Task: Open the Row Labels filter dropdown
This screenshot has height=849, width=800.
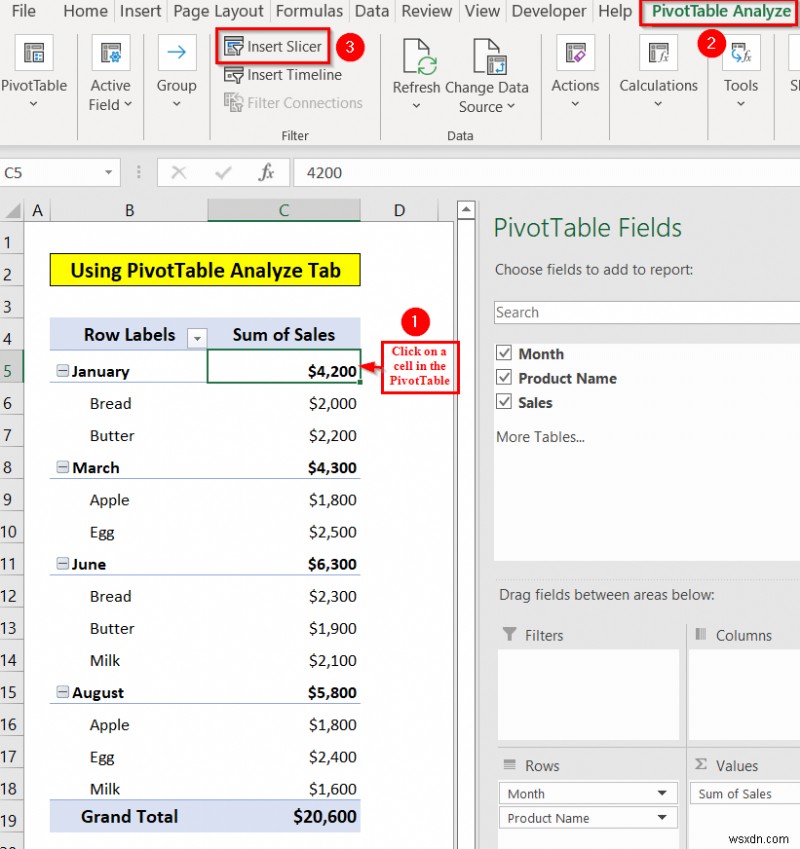Action: pyautogui.click(x=197, y=335)
